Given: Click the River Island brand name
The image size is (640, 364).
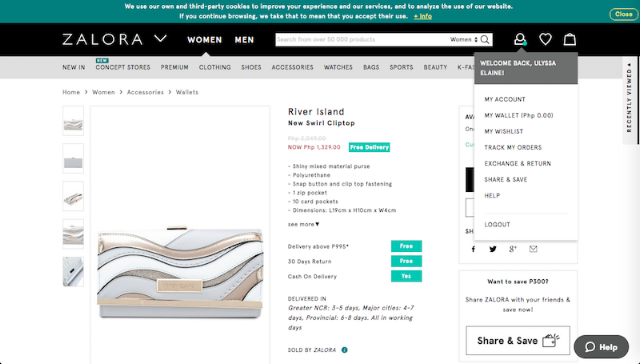Looking at the screenshot, I should 316,112.
